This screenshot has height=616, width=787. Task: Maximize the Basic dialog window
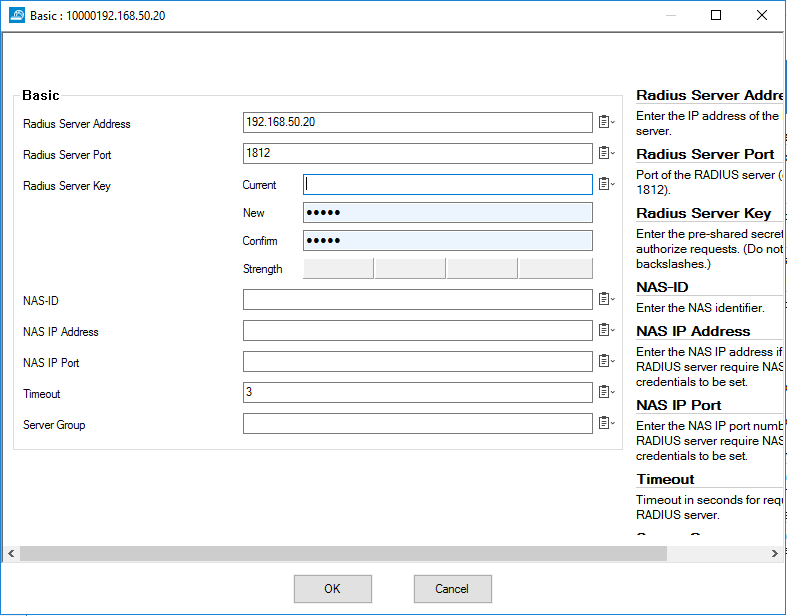[716, 15]
